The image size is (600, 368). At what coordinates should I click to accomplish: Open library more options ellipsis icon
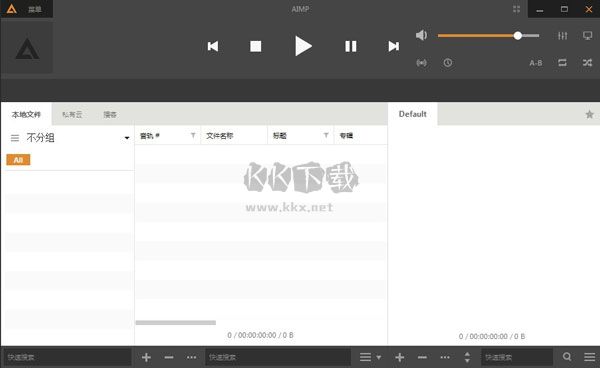191,357
